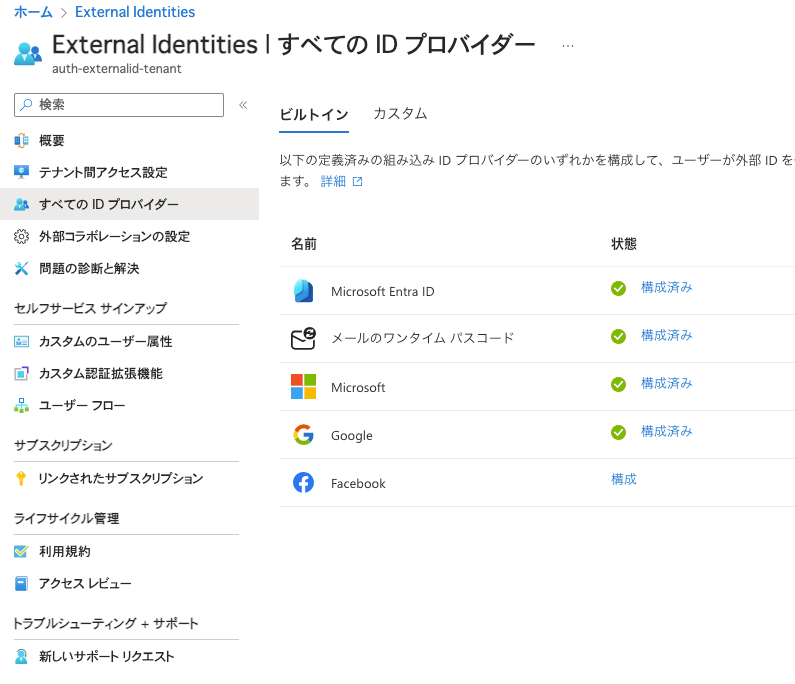Click the 問題の診断と解決 wrench icon
This screenshot has width=795, height=684.
pyautogui.click(x=21, y=268)
